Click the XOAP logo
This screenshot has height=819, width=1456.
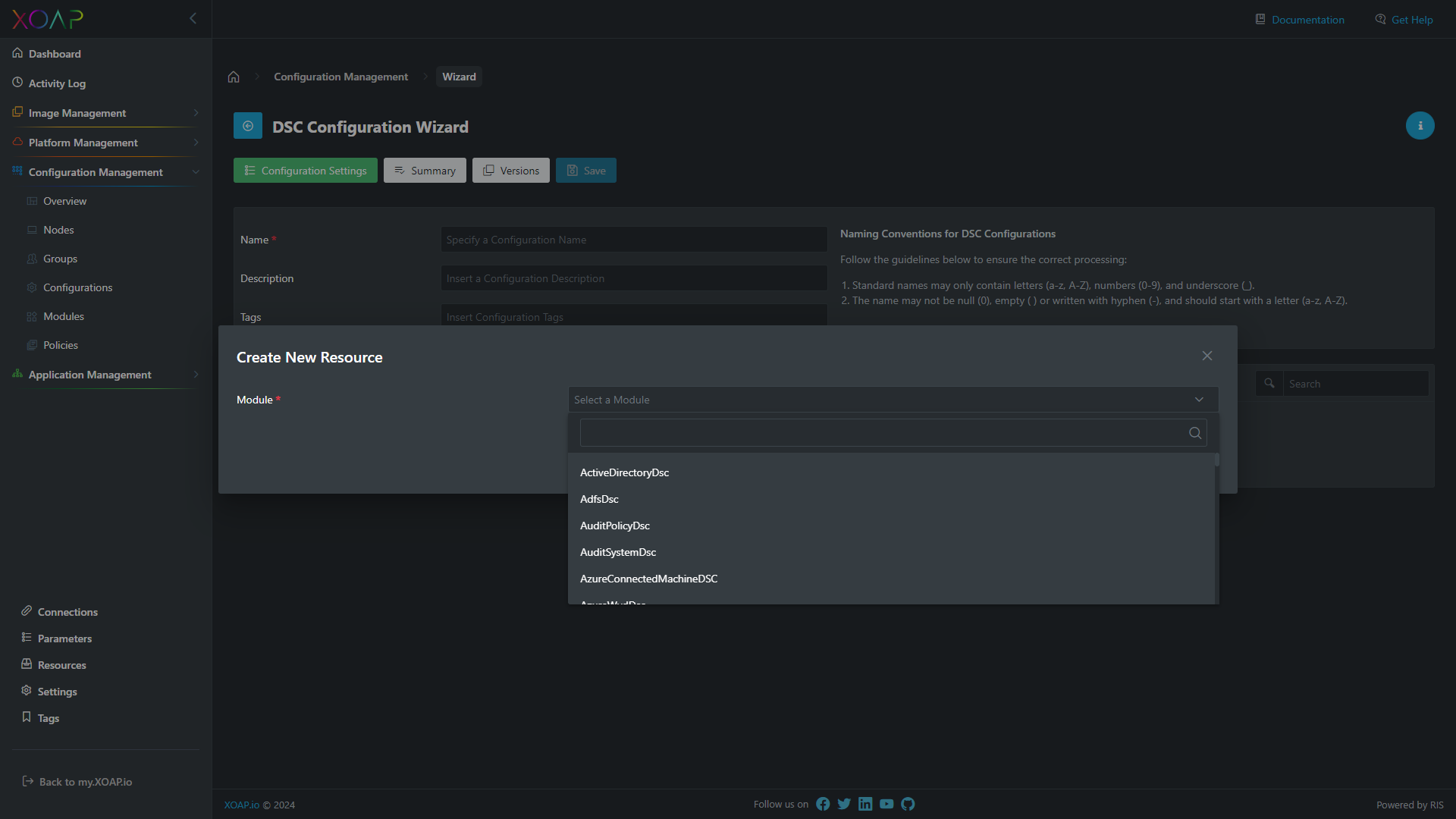[48, 19]
